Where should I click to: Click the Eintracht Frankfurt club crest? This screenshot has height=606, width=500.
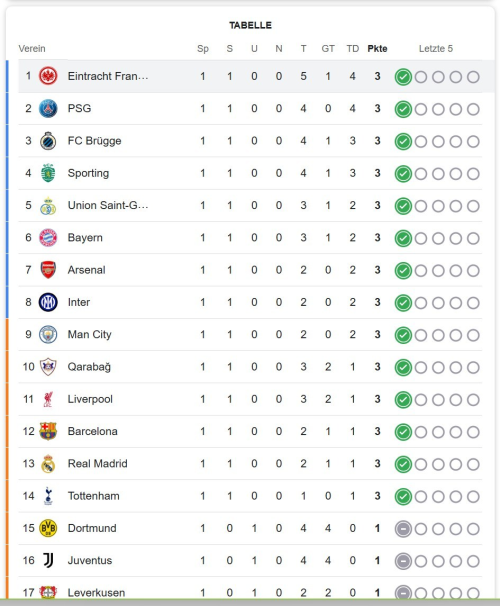48,76
